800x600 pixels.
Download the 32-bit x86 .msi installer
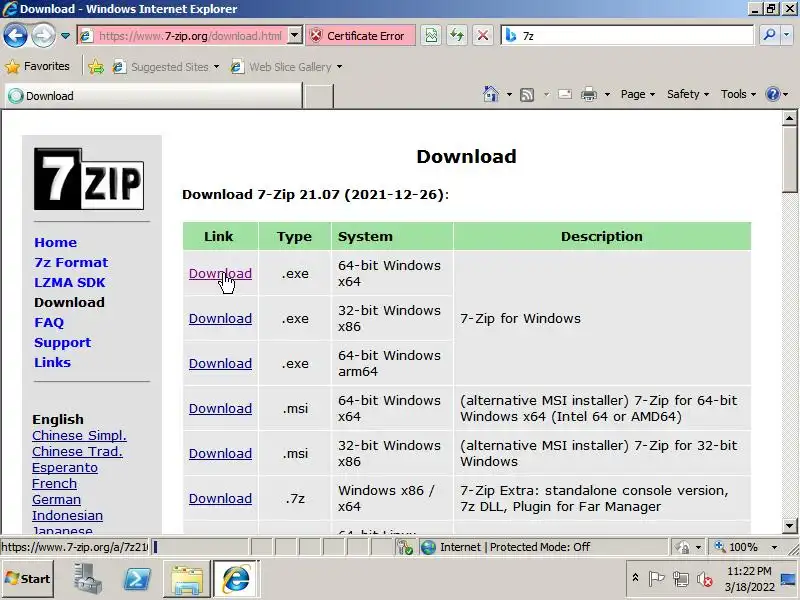tap(220, 454)
